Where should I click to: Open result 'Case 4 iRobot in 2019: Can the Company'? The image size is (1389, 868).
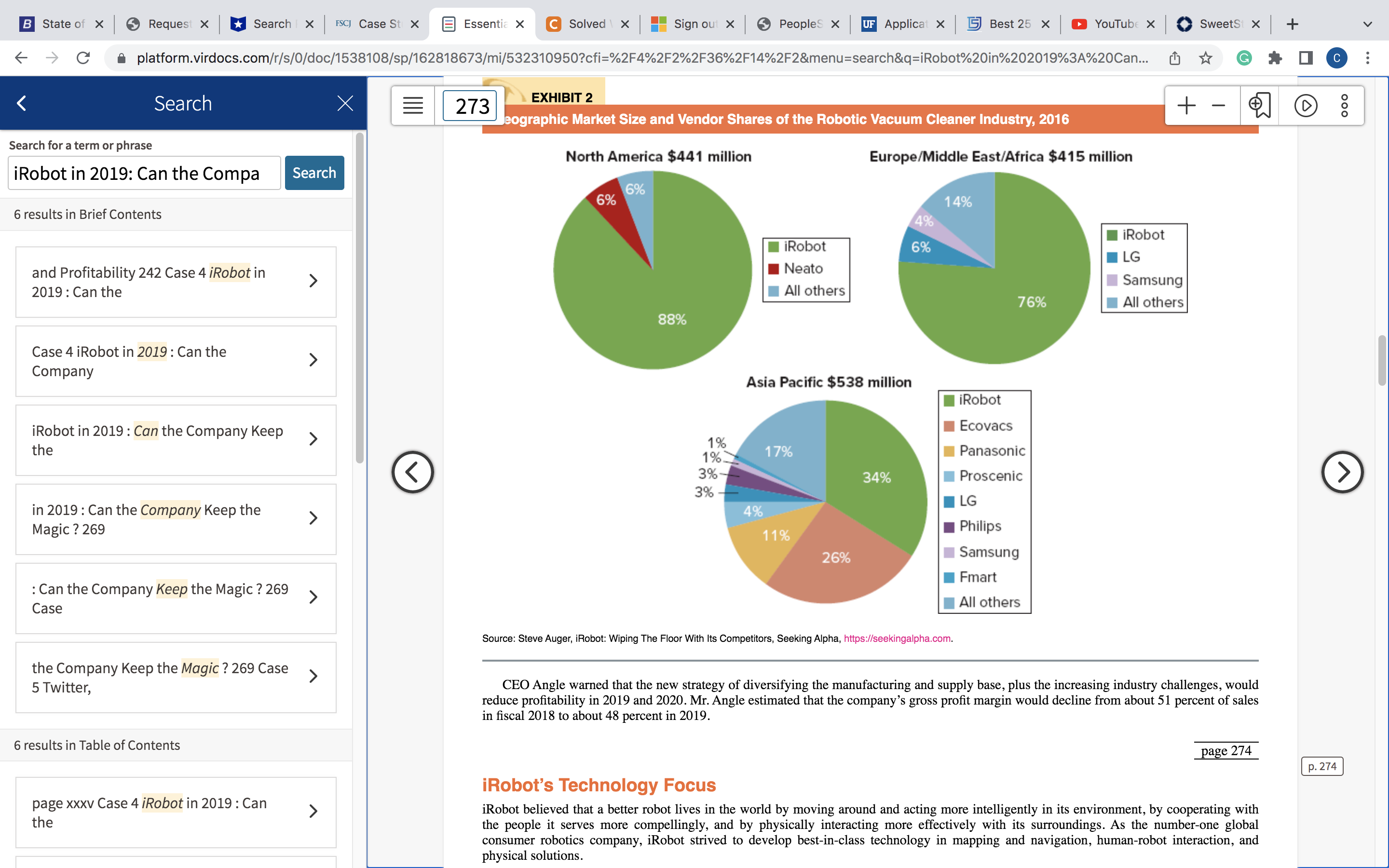click(176, 361)
